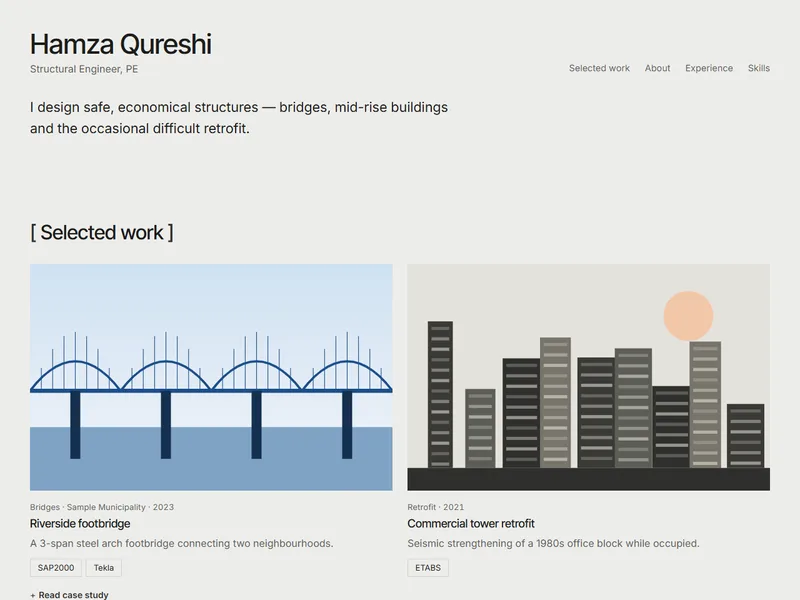Click the SAP2000 tag
The height and width of the screenshot is (600, 800).
(x=56, y=568)
